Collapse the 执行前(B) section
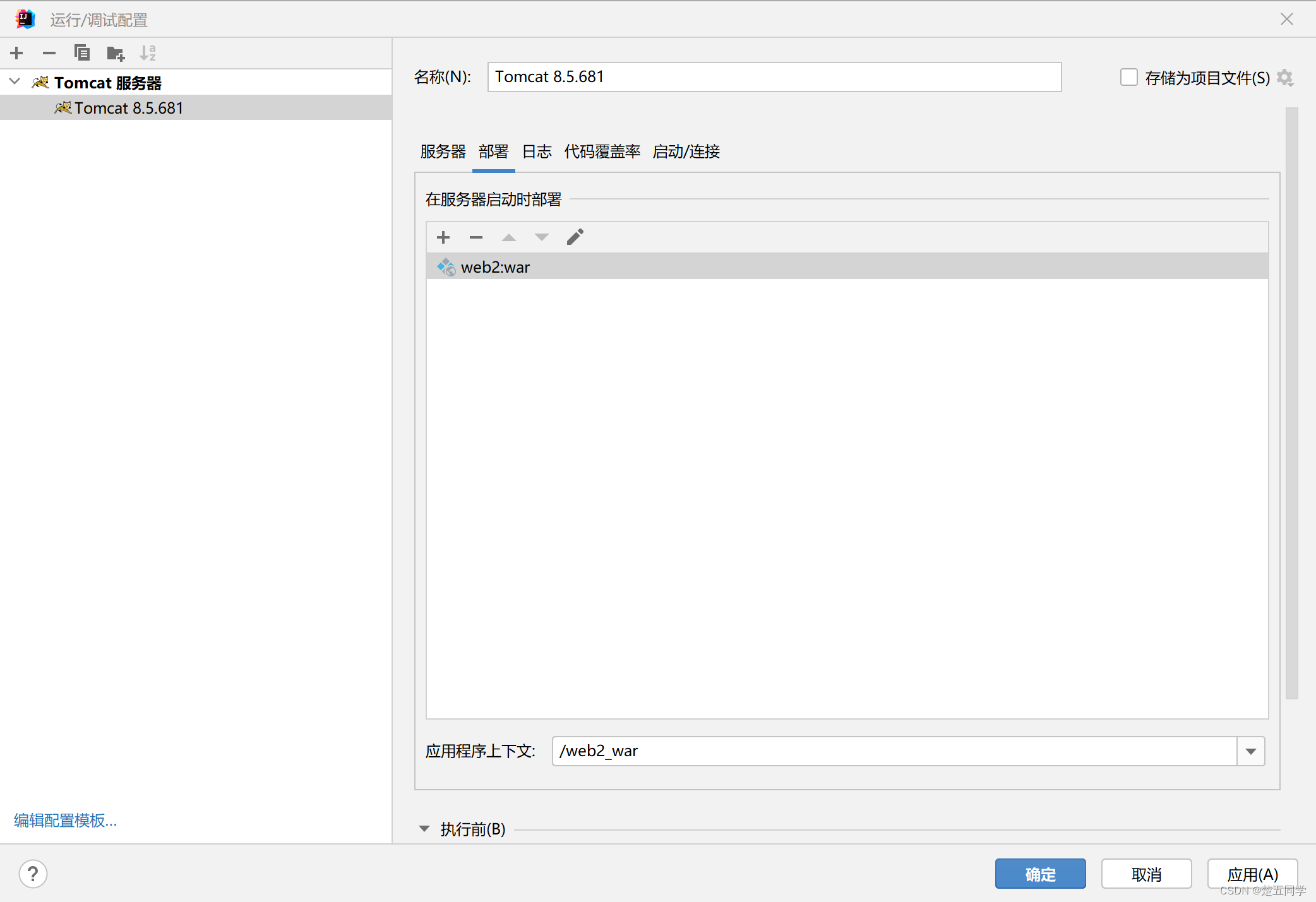This screenshot has height=902, width=1316. [x=424, y=829]
